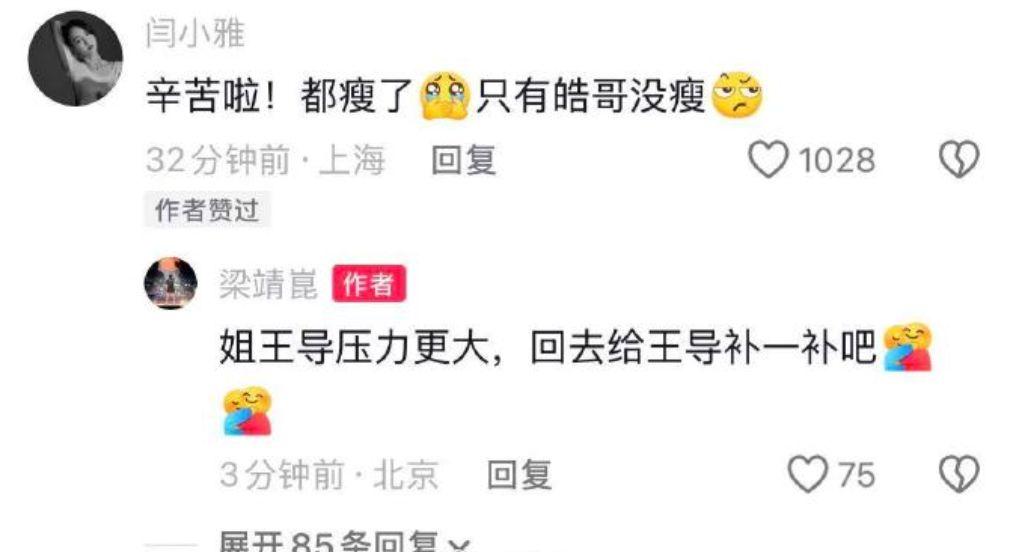
Task: Reply to 梁靖崑's comment via 回复
Action: [x=519, y=475]
